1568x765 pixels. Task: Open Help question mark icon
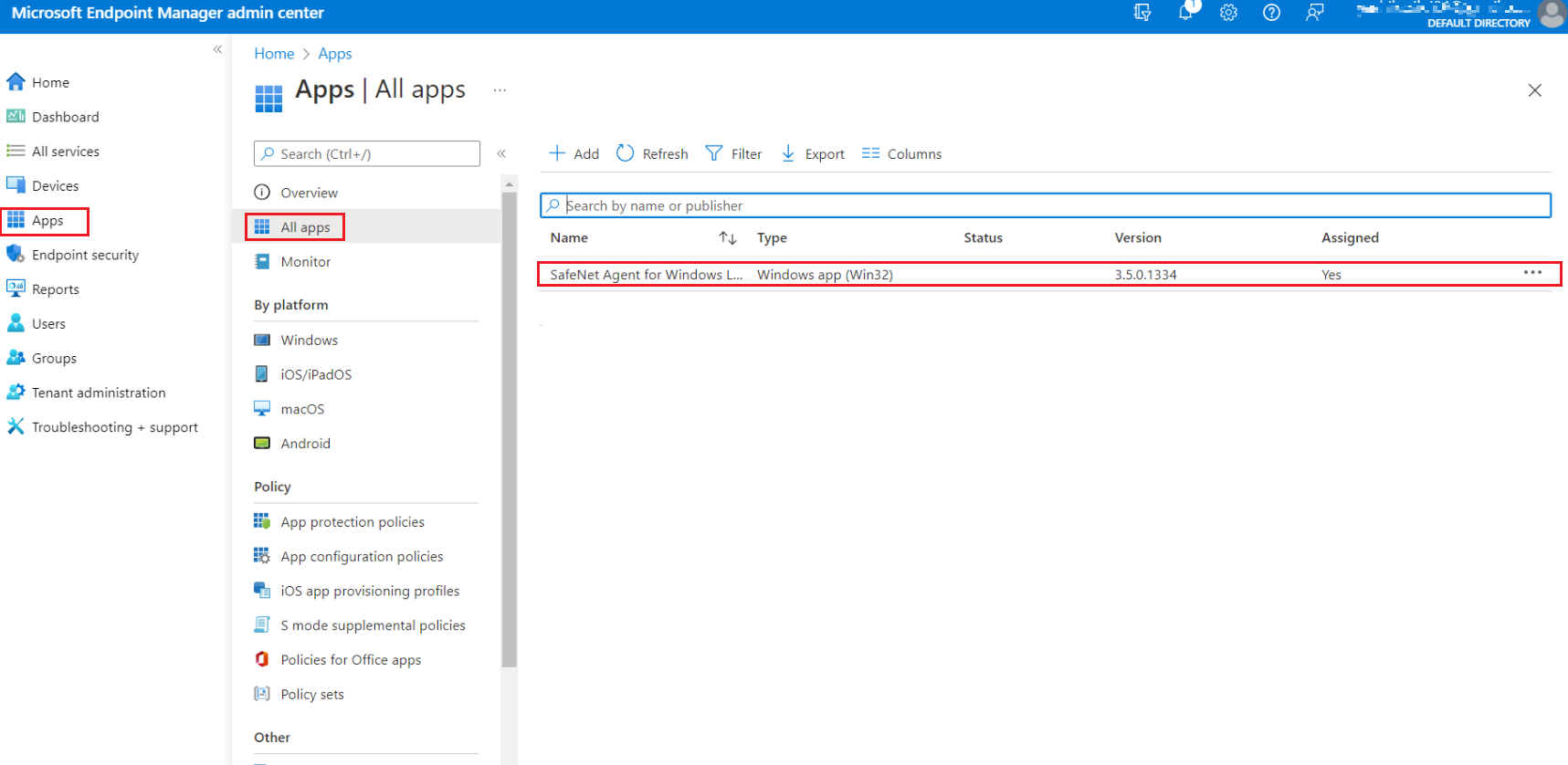[x=1271, y=13]
